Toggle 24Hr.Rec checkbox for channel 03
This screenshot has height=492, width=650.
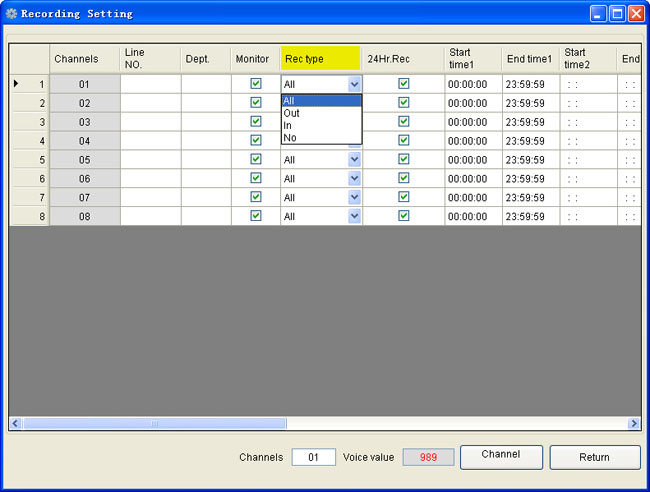coord(404,122)
